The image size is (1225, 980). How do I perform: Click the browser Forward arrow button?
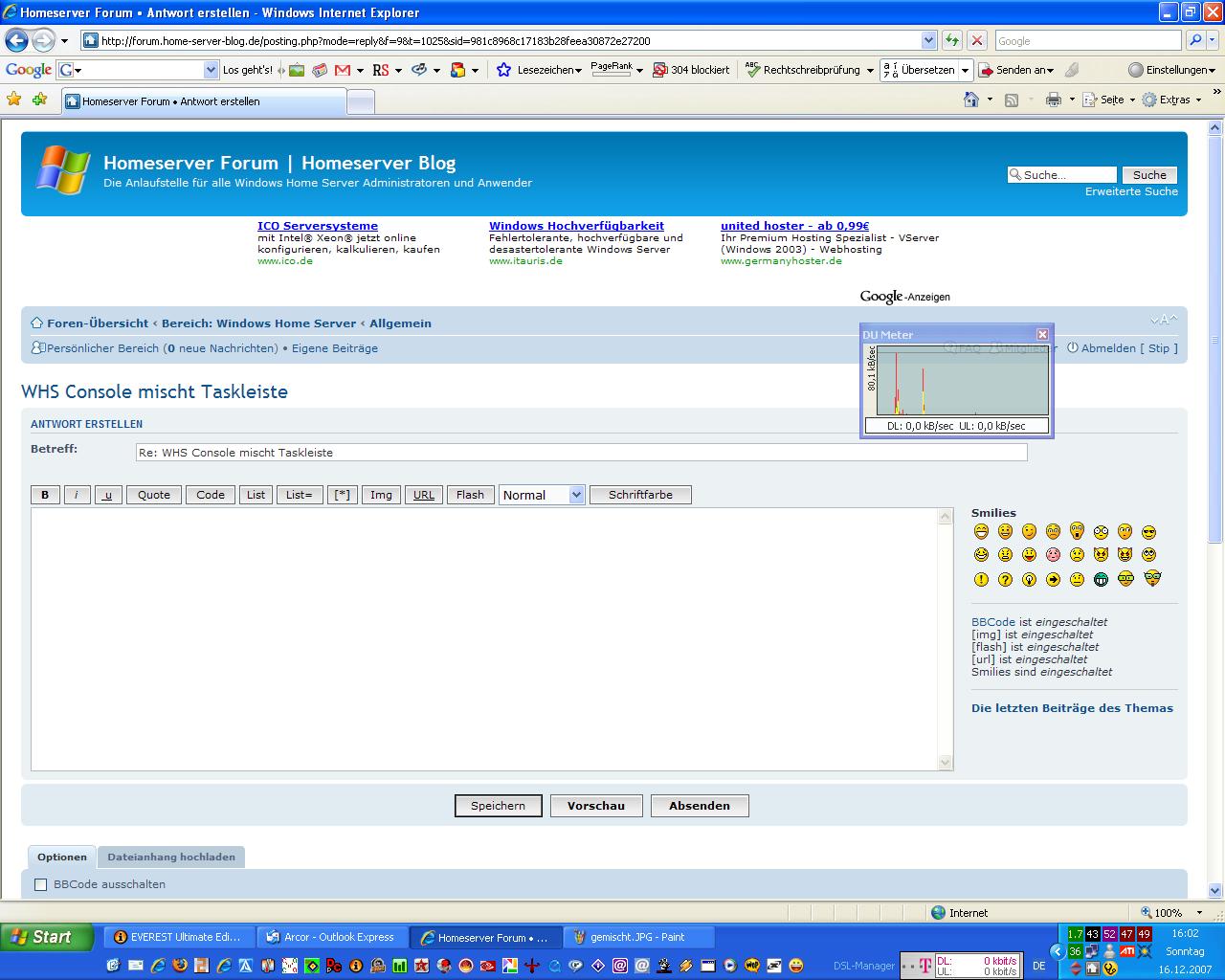coord(43,40)
